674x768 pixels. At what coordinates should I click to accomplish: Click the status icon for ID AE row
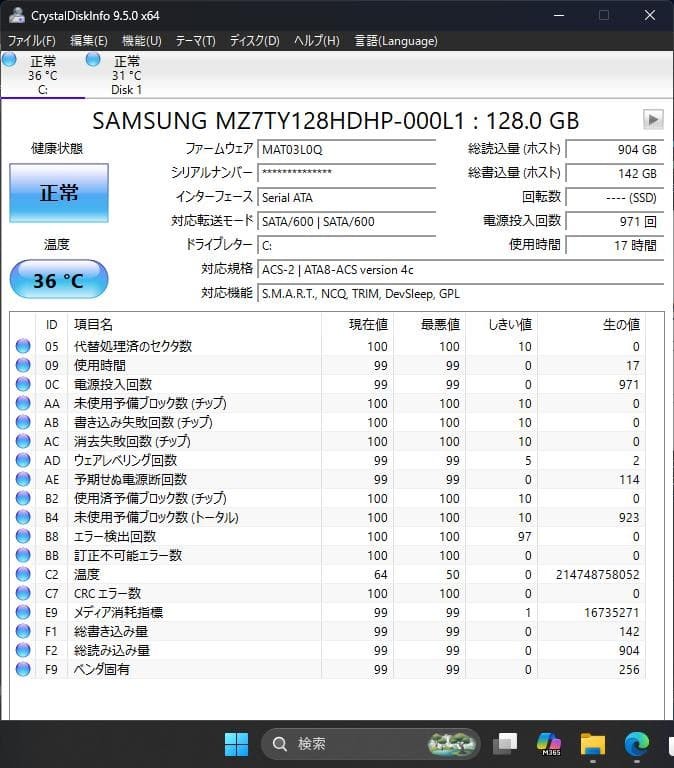[x=23, y=479]
